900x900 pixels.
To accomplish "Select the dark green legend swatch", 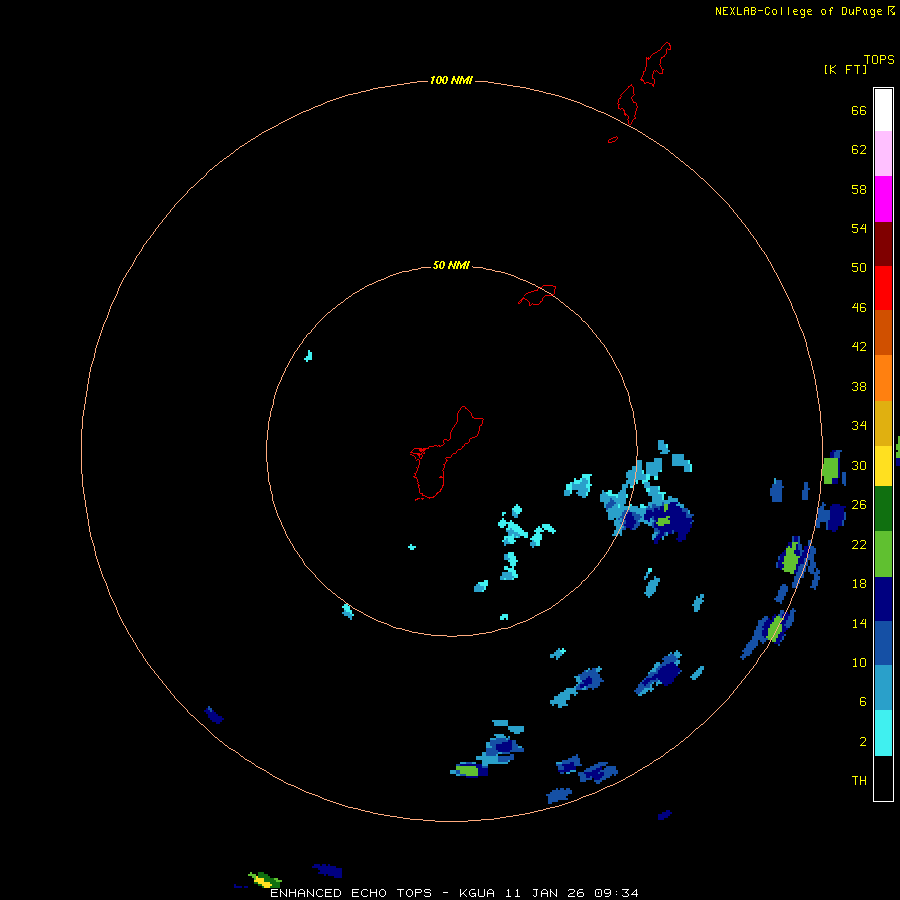I will pyautogui.click(x=883, y=509).
